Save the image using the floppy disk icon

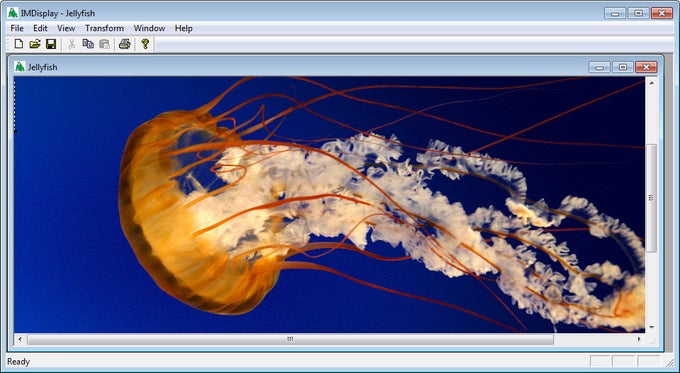click(x=51, y=44)
